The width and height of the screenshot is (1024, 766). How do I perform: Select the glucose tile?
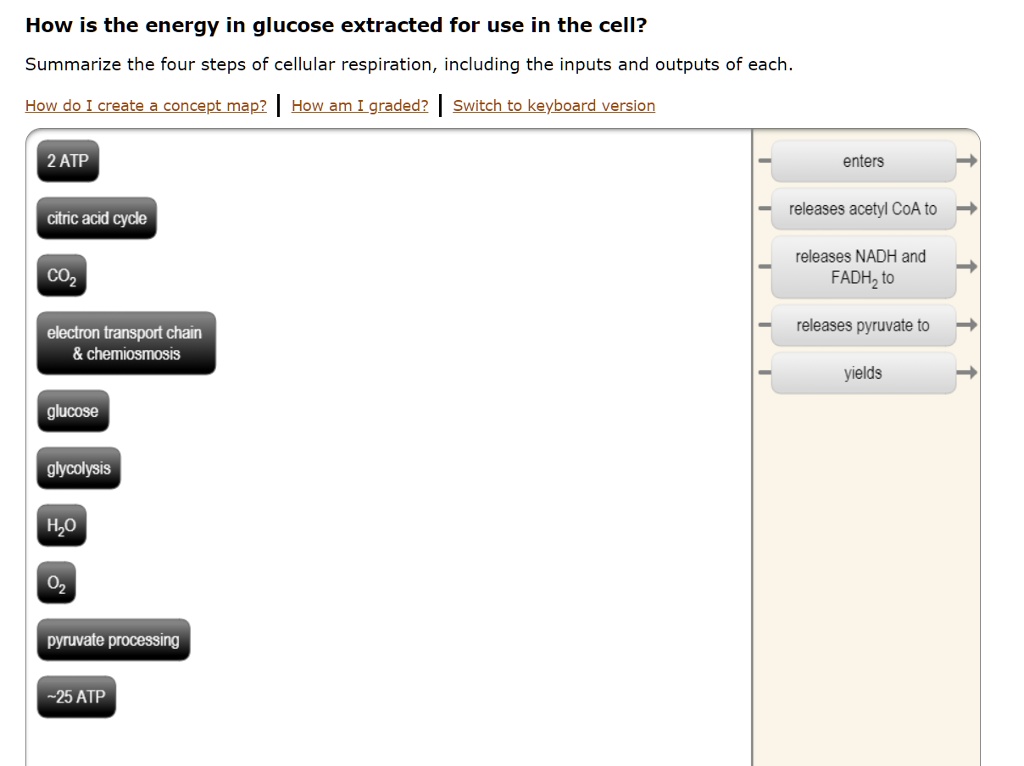tap(72, 410)
